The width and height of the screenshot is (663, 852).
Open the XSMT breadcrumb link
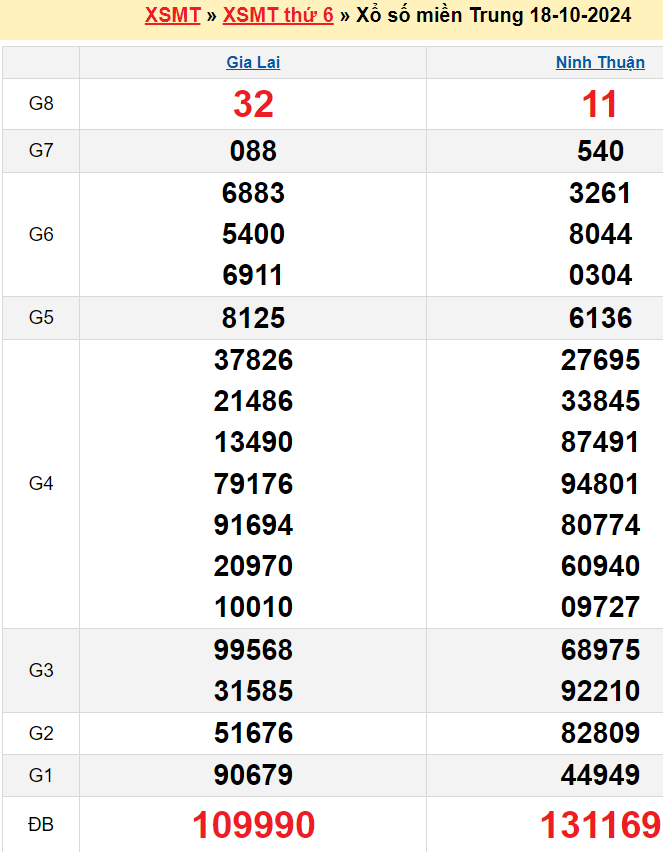click(172, 15)
